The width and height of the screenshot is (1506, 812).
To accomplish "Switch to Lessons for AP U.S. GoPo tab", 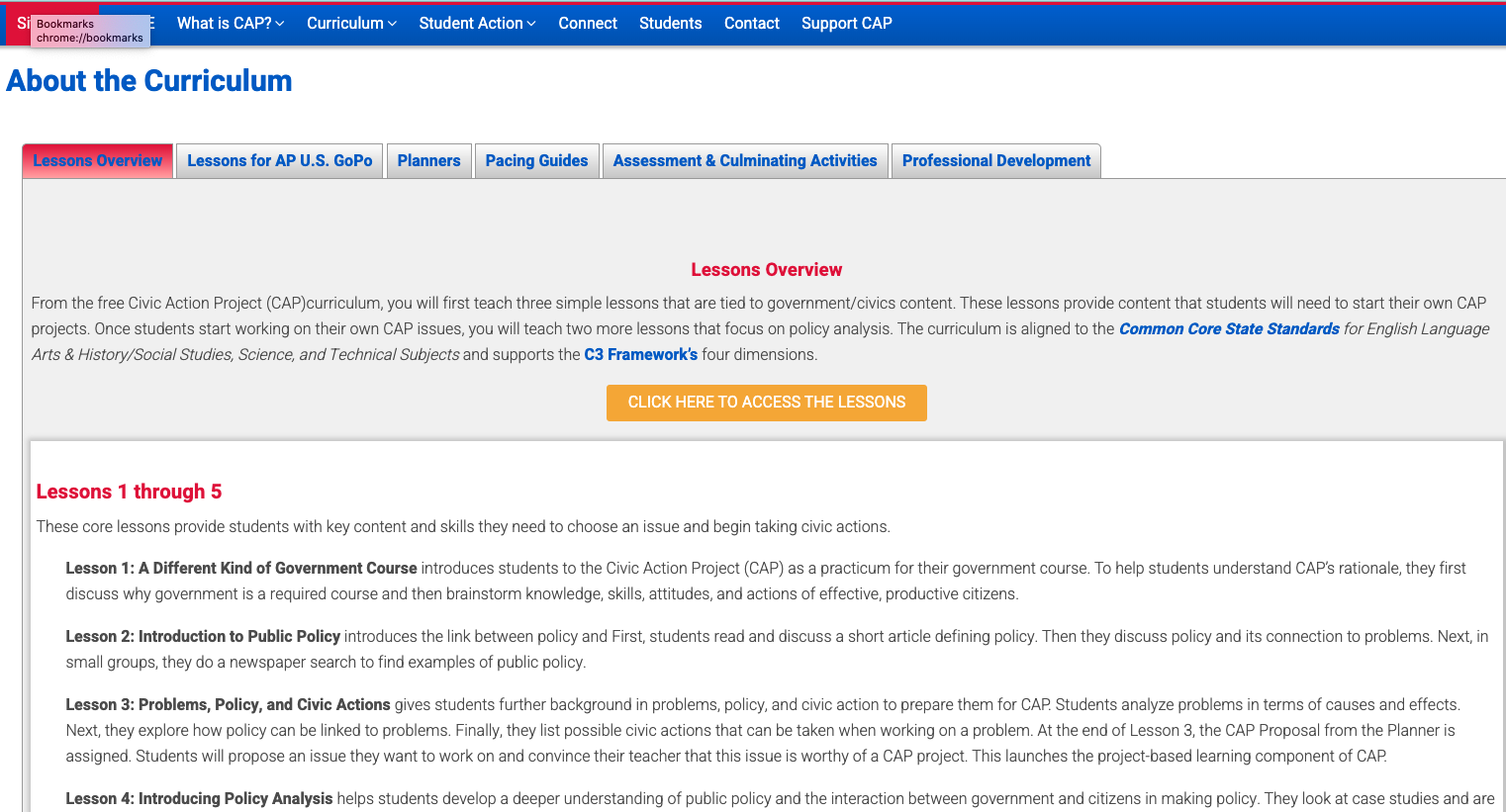I will pos(280,161).
